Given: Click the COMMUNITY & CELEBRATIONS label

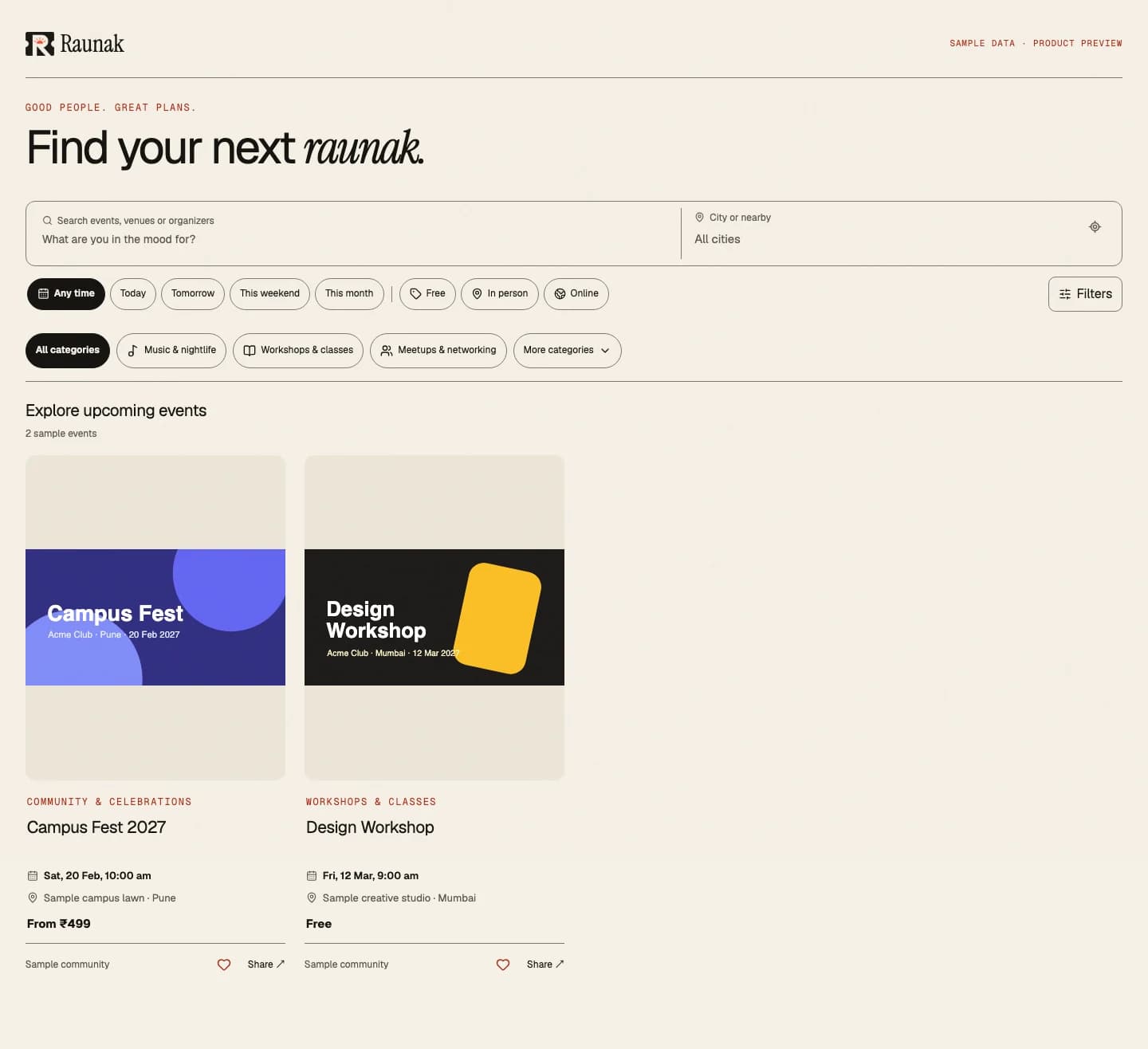Looking at the screenshot, I should (x=109, y=802).
